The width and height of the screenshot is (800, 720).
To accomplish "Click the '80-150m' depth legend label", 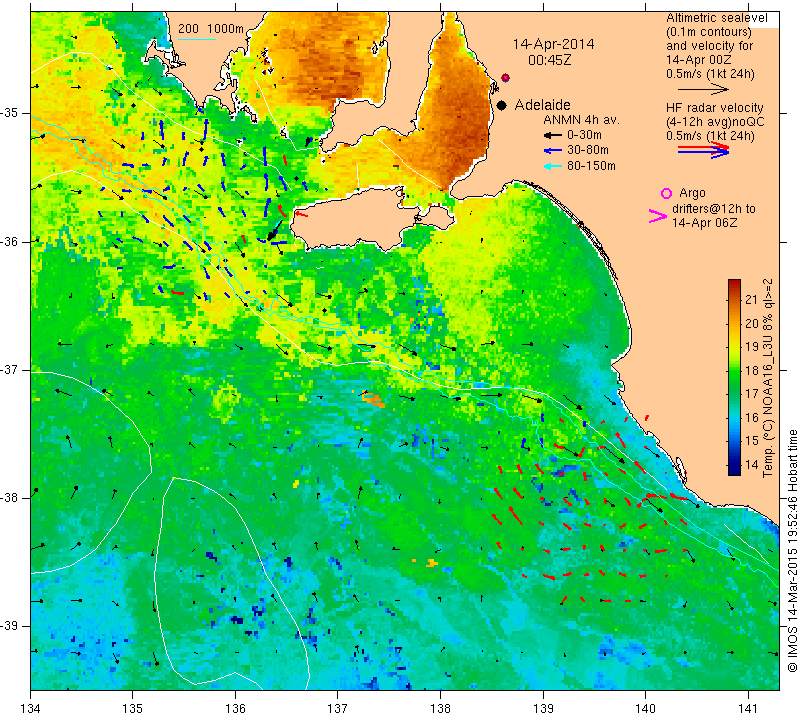I will 591,166.
